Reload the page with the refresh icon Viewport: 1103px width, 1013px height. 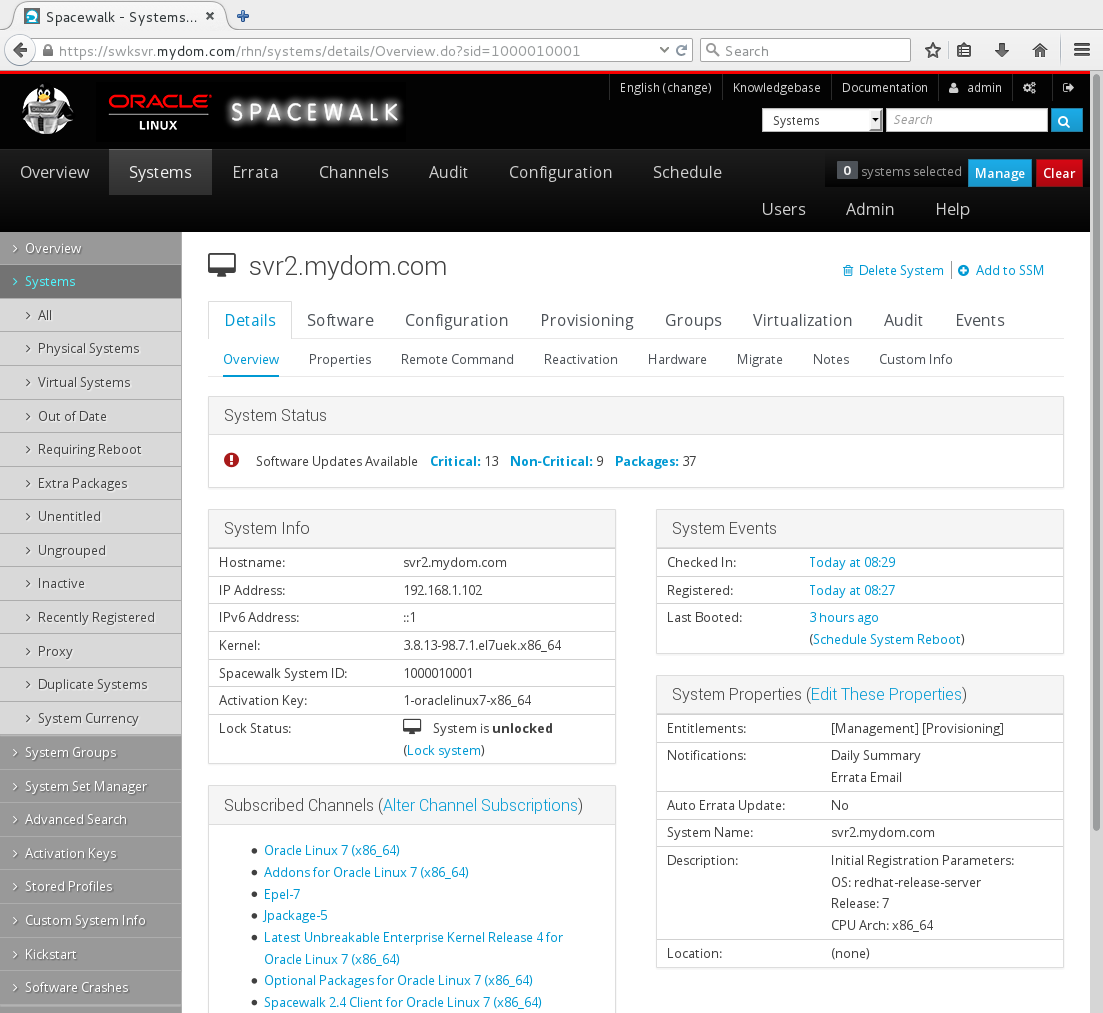pyautogui.click(x=681, y=51)
